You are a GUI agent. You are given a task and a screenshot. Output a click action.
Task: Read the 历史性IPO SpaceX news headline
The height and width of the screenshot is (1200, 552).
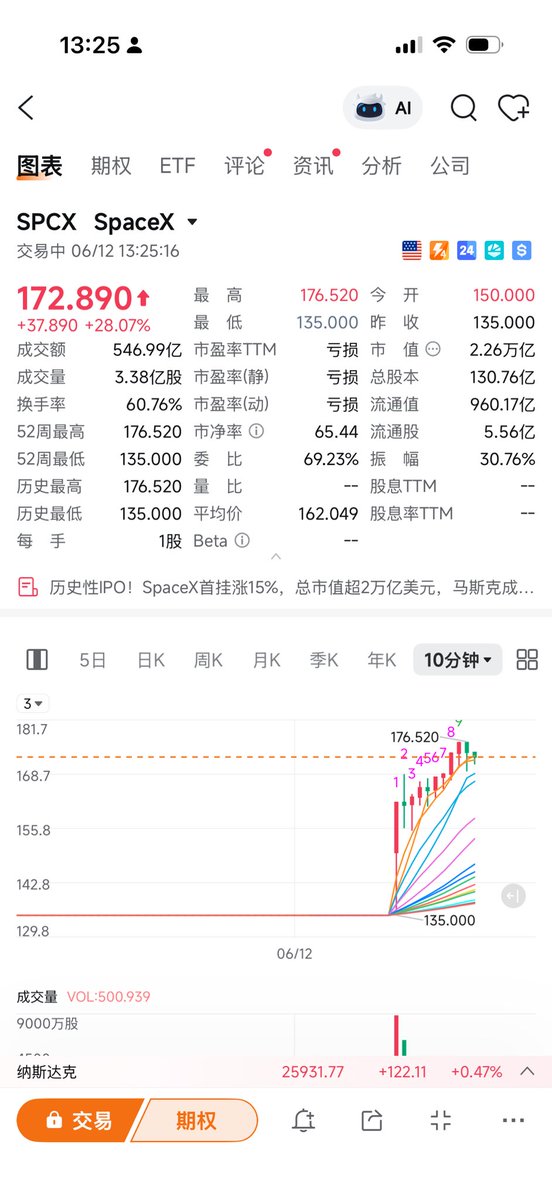(x=291, y=587)
